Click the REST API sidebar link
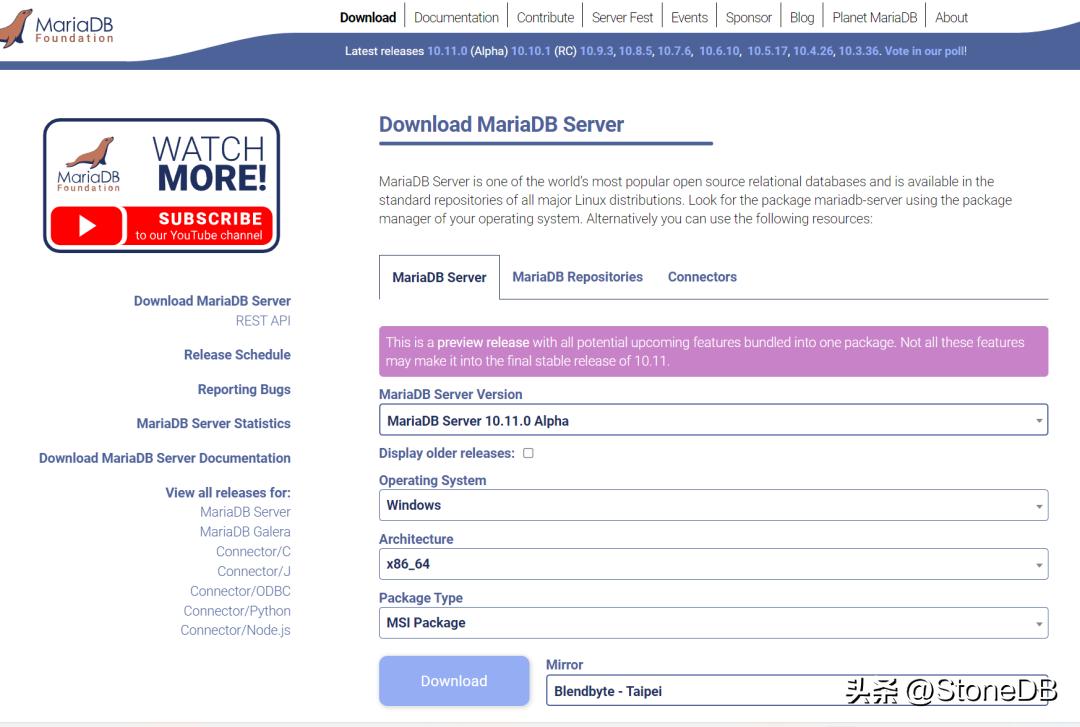1080x727 pixels. coord(264,321)
